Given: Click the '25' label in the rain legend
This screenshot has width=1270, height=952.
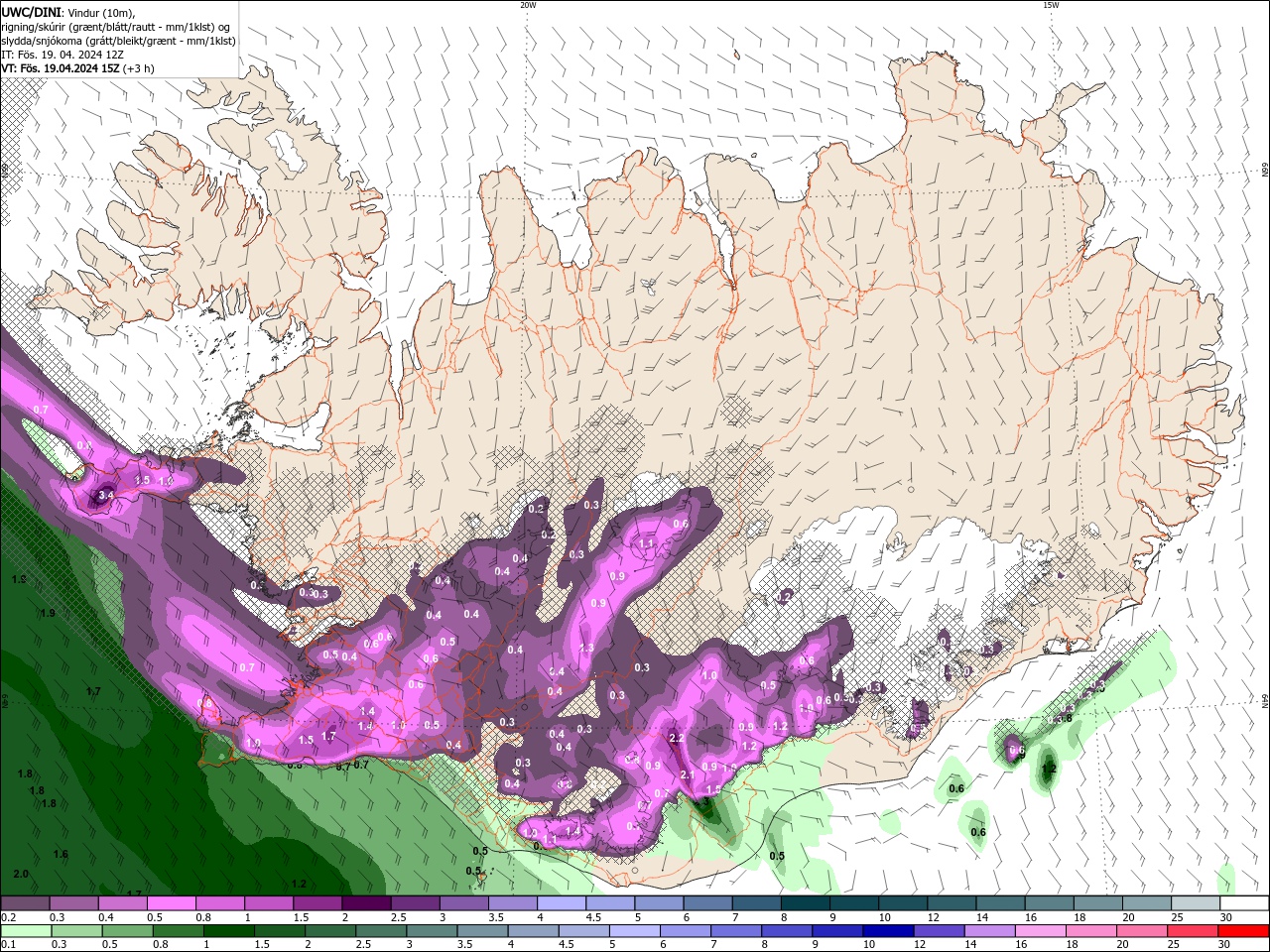Looking at the screenshot, I should click(1174, 944).
